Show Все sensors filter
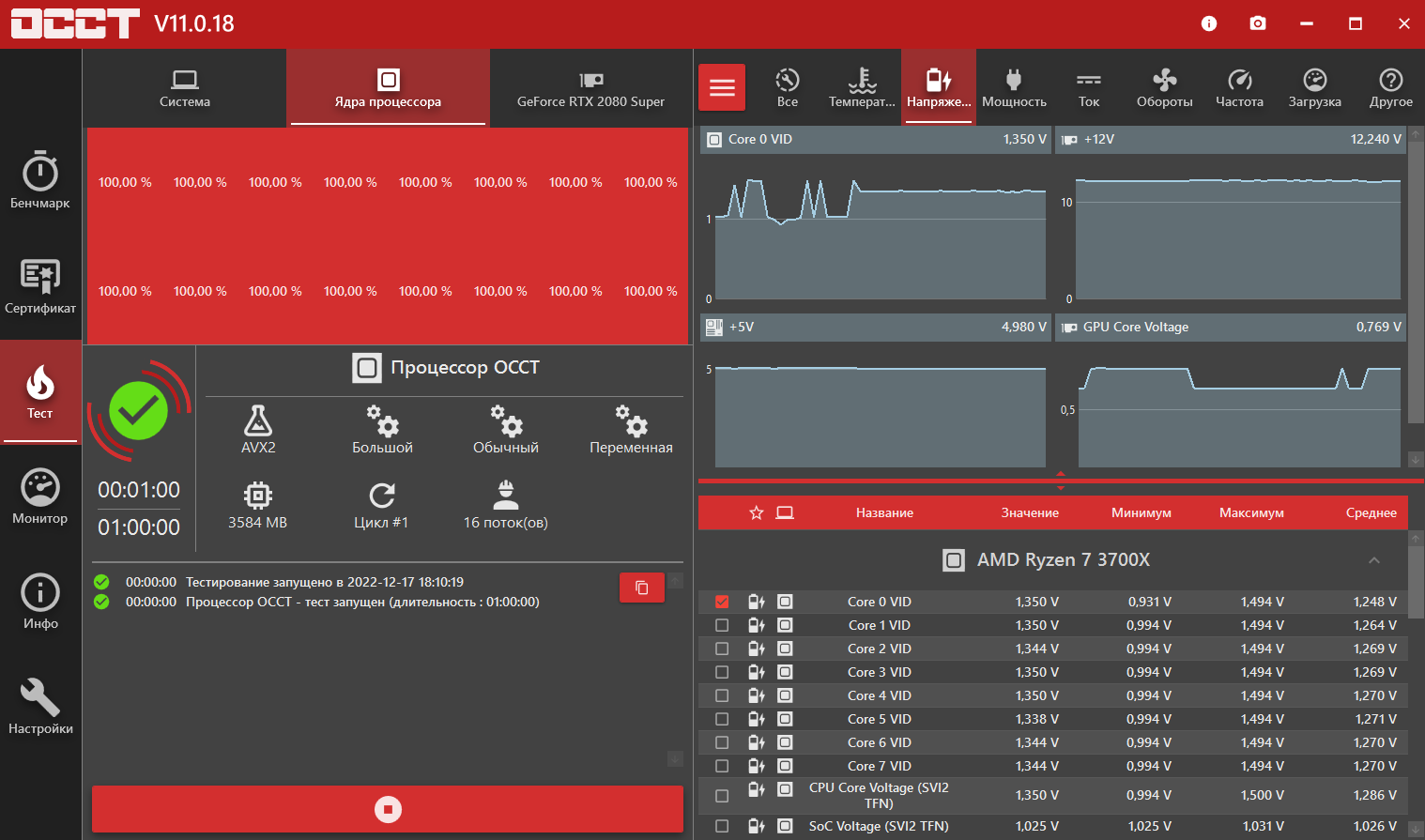This screenshot has height=840, width=1425. [788, 87]
